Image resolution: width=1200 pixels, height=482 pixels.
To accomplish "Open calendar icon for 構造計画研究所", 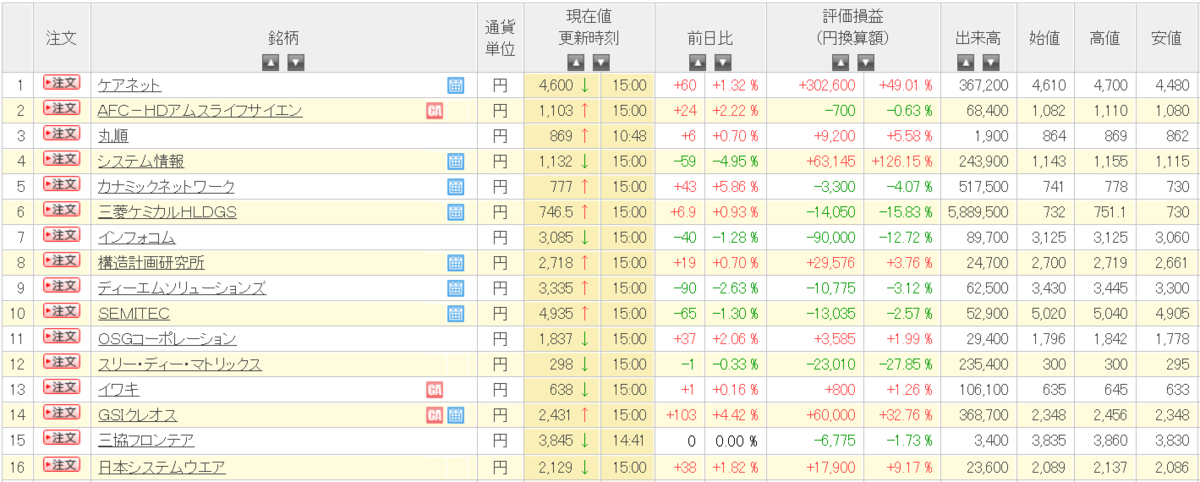I will pyautogui.click(x=456, y=262).
